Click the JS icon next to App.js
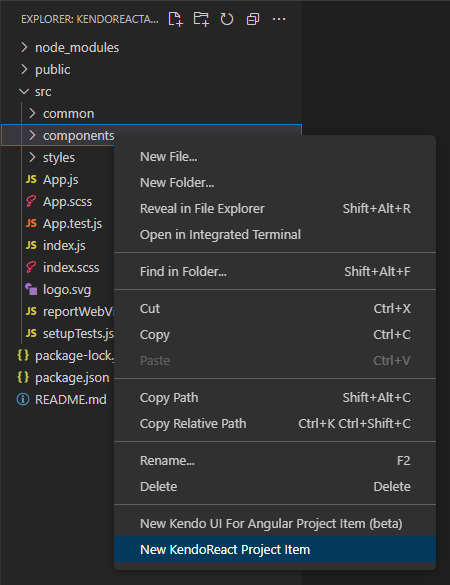450x585 pixels. coord(31,179)
